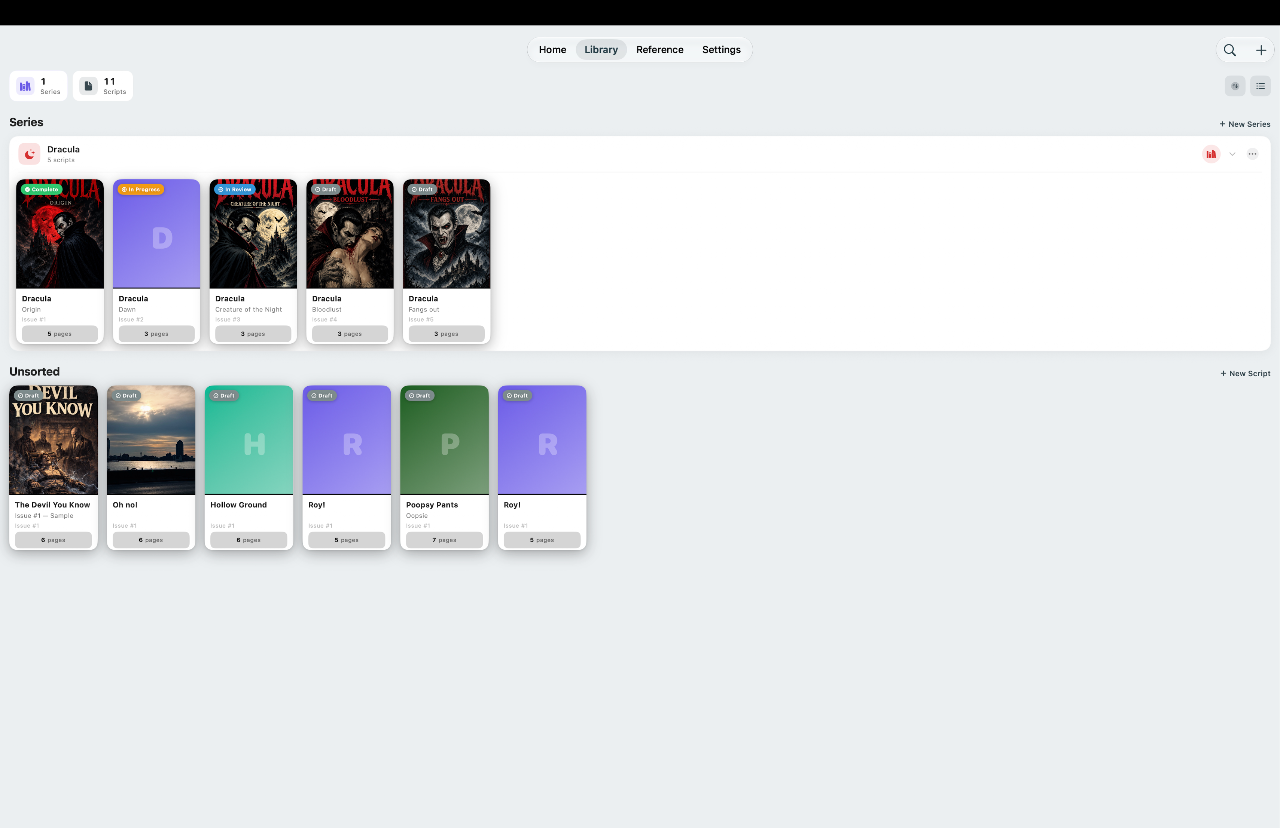Viewport: 1280px width, 828px height.
Task: Open the Oh no! skyline cover
Action: 151,440
